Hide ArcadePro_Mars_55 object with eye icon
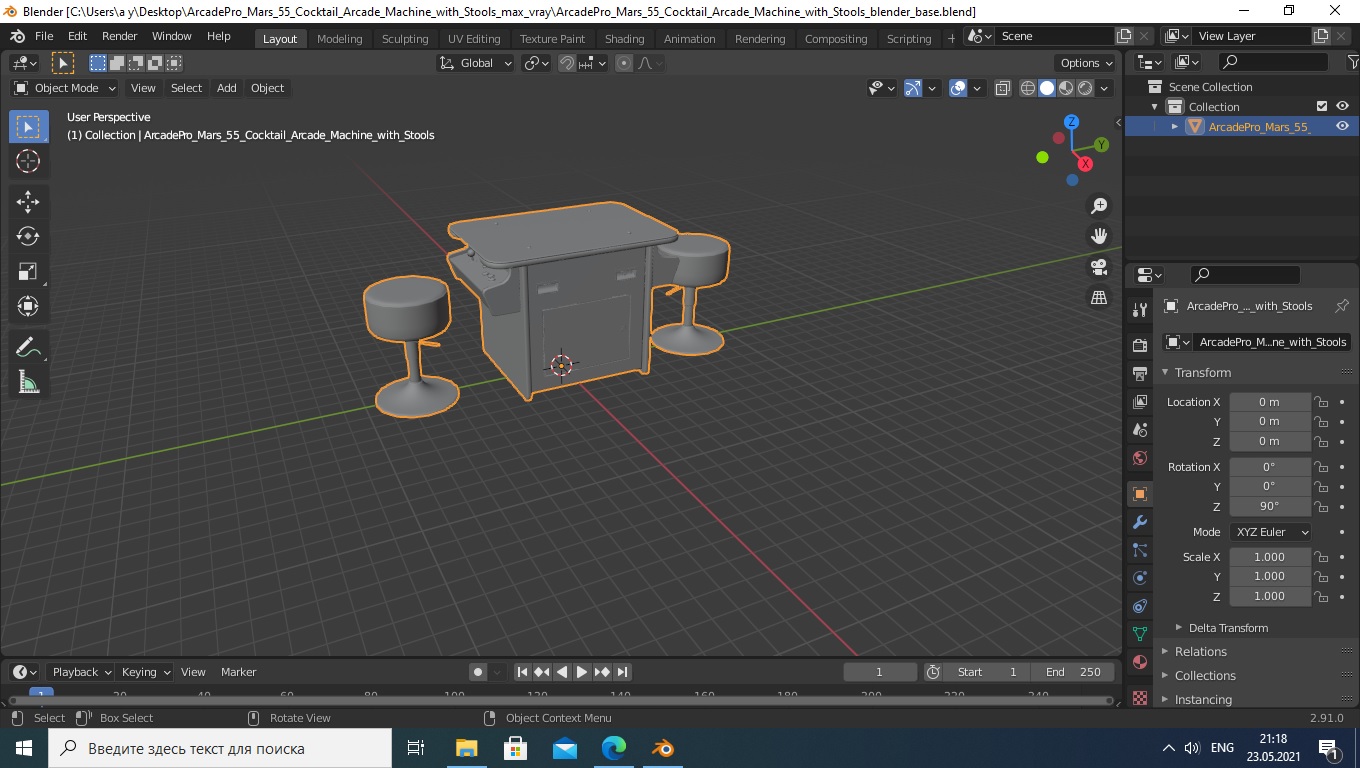 point(1342,126)
